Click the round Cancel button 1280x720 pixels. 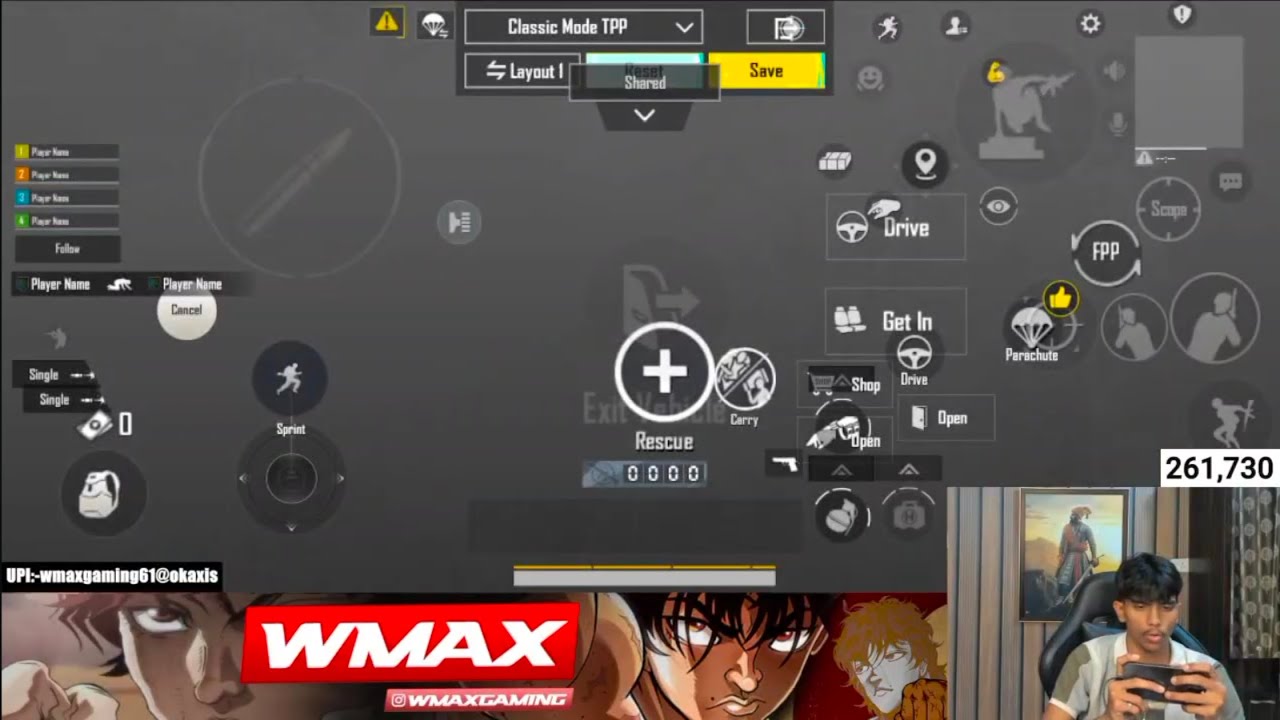(186, 309)
